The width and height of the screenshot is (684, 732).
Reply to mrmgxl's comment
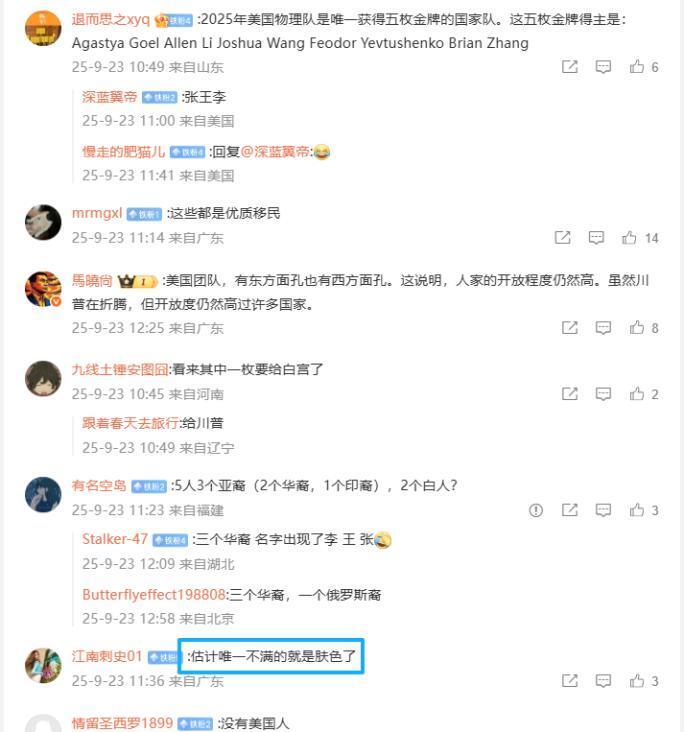click(596, 238)
